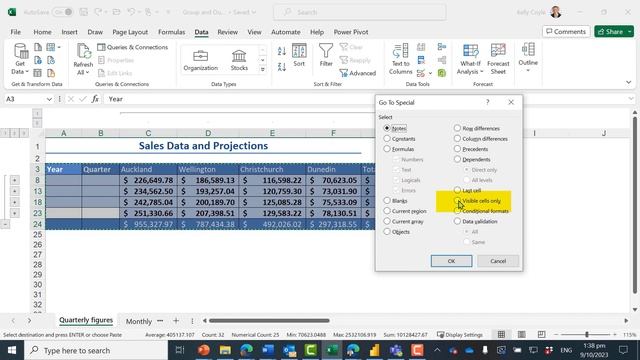Open the Share dropdown arrow
Viewport: 640px width, 360px height.
630,31
